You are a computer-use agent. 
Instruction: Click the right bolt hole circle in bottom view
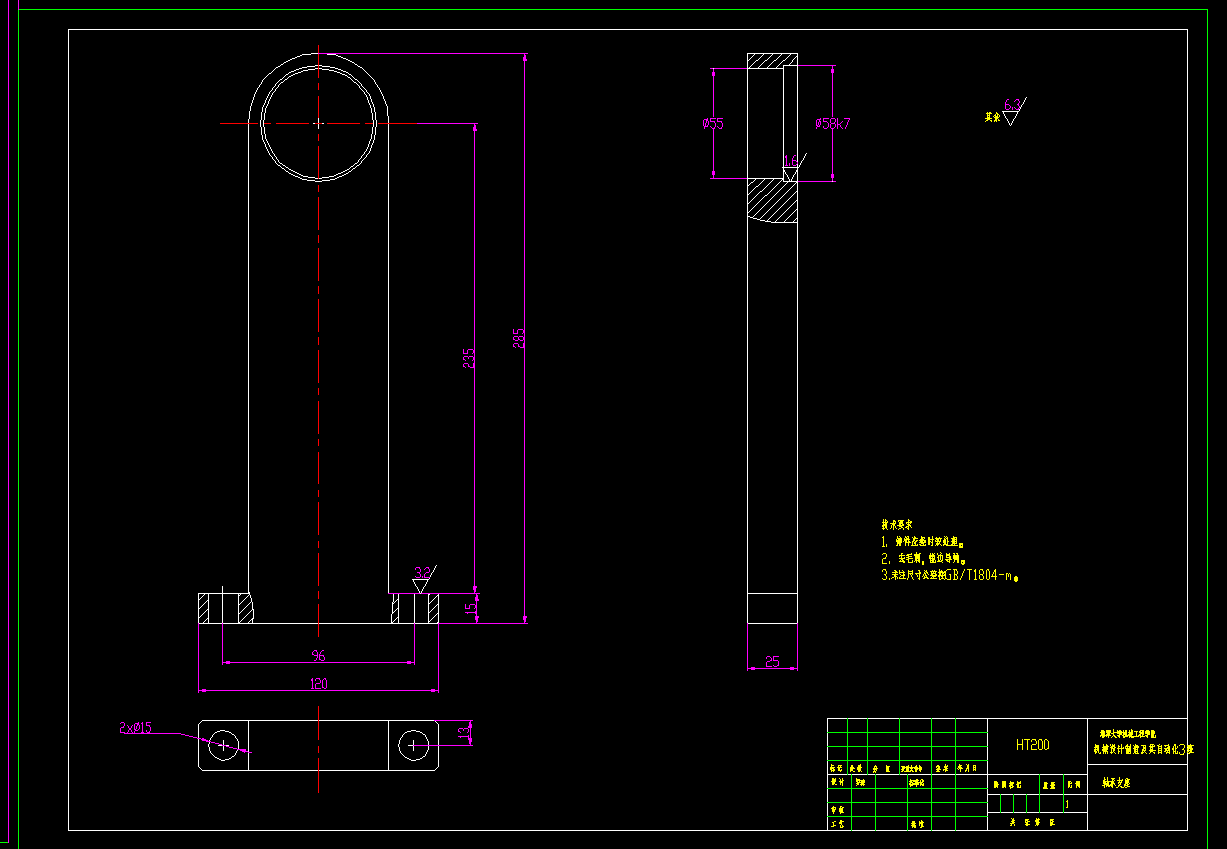point(413,745)
